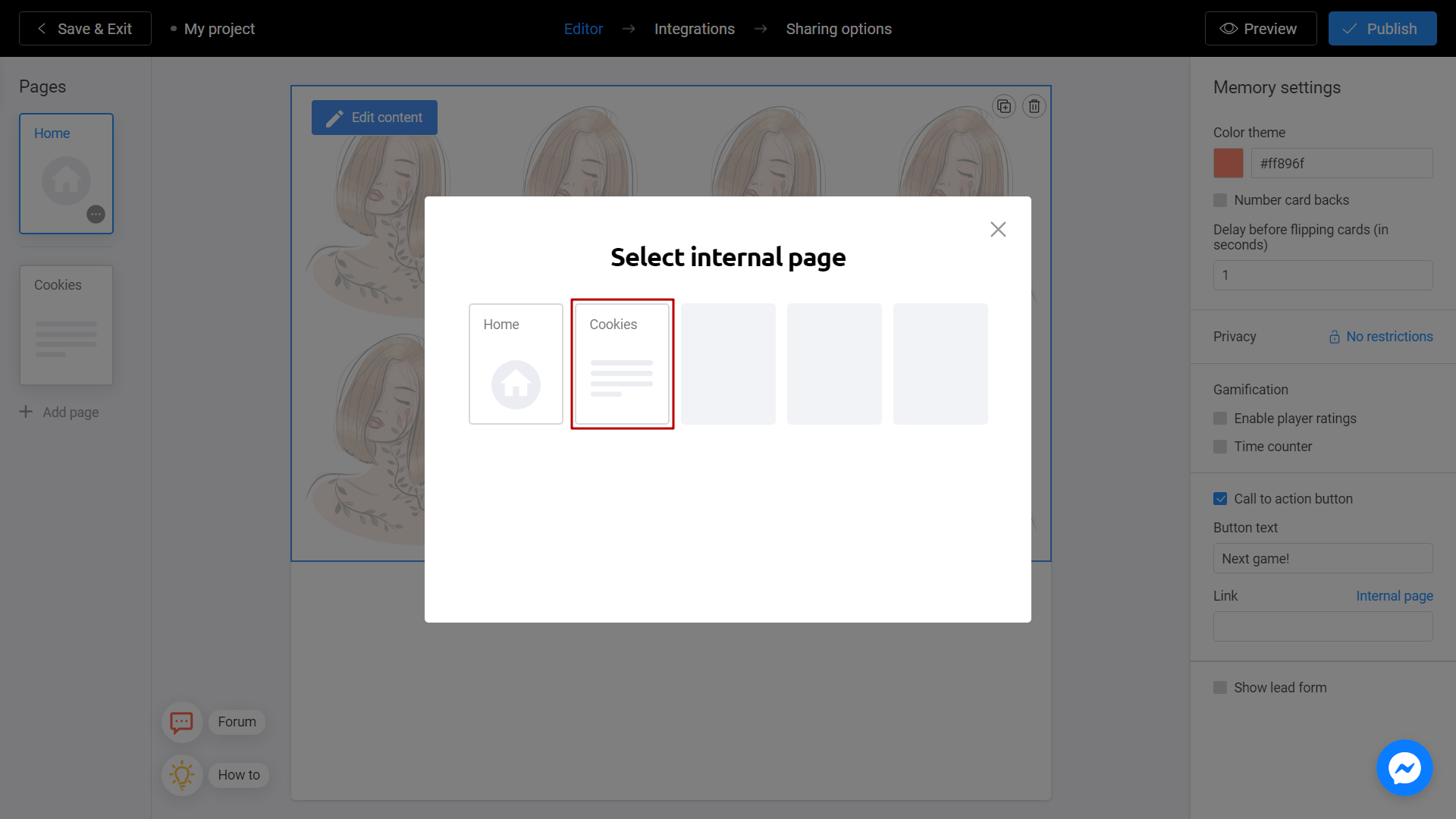Toggle the Show lead form checkbox

(x=1220, y=688)
